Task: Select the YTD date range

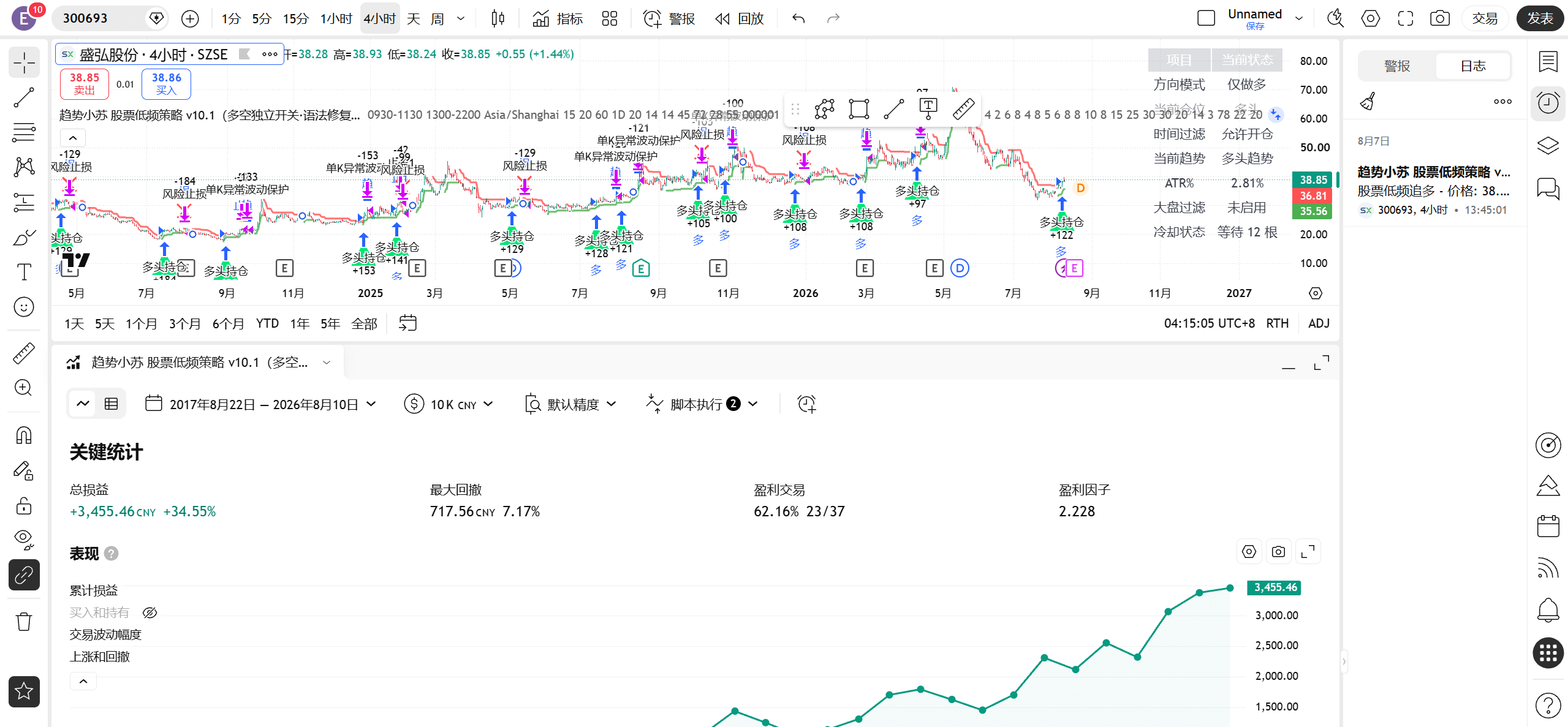Action: 267,324
